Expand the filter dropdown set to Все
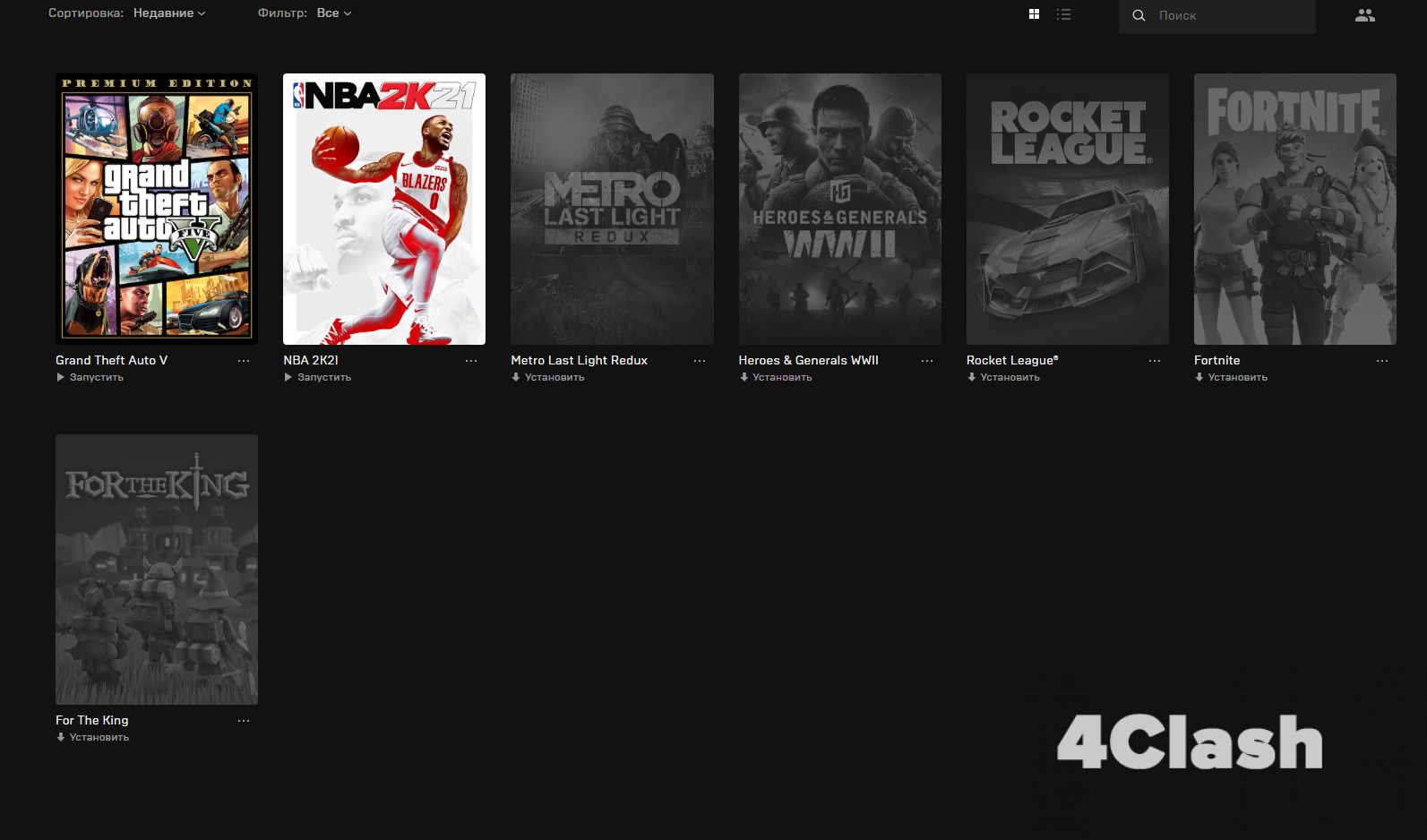 [x=333, y=13]
